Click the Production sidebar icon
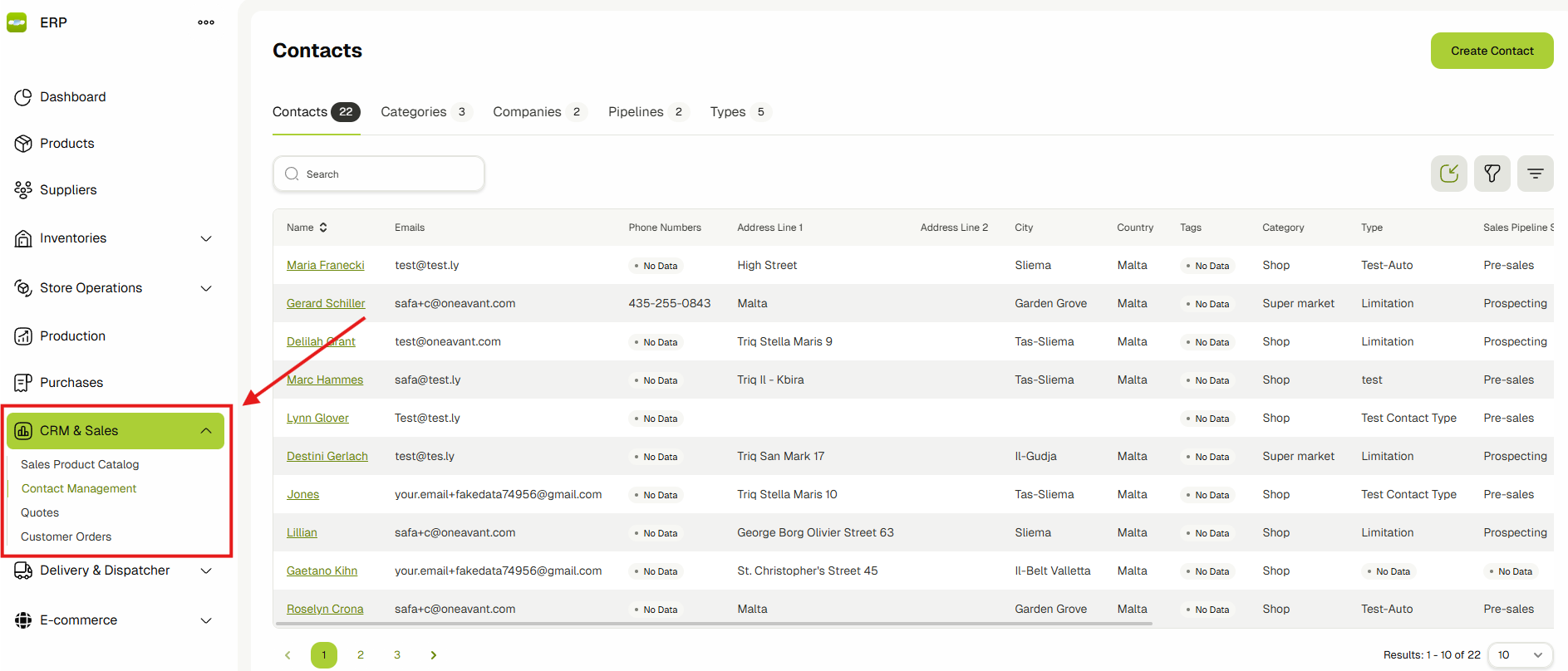The image size is (1568, 671). coord(23,336)
